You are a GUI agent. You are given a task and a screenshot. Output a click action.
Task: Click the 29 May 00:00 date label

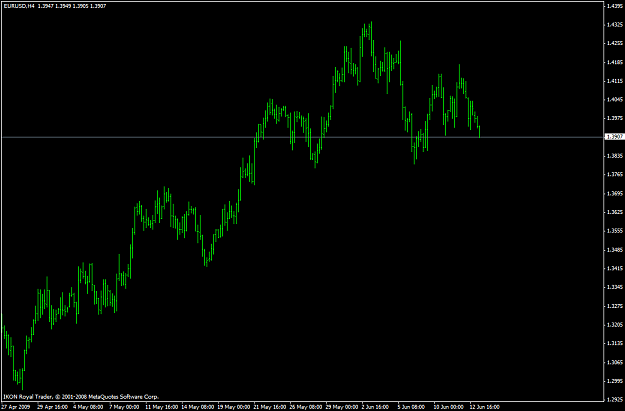342,407
